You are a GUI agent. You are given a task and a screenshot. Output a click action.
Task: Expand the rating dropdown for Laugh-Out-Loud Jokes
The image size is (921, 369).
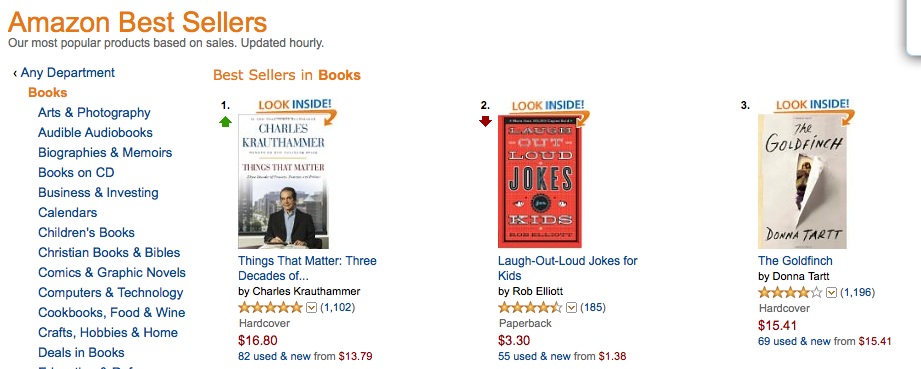[x=572, y=307]
